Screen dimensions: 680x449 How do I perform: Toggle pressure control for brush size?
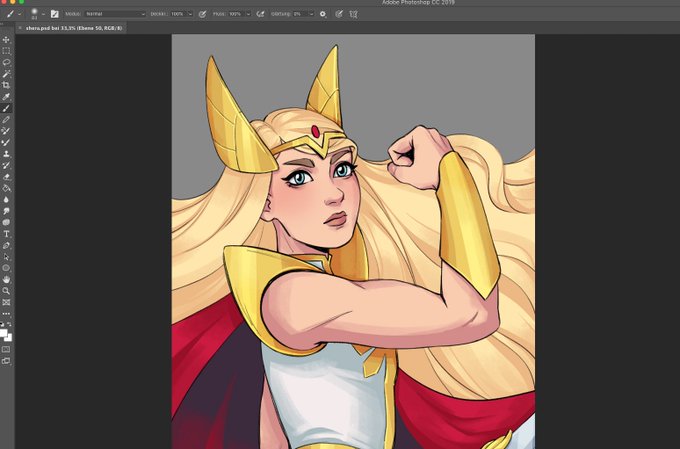coord(339,14)
